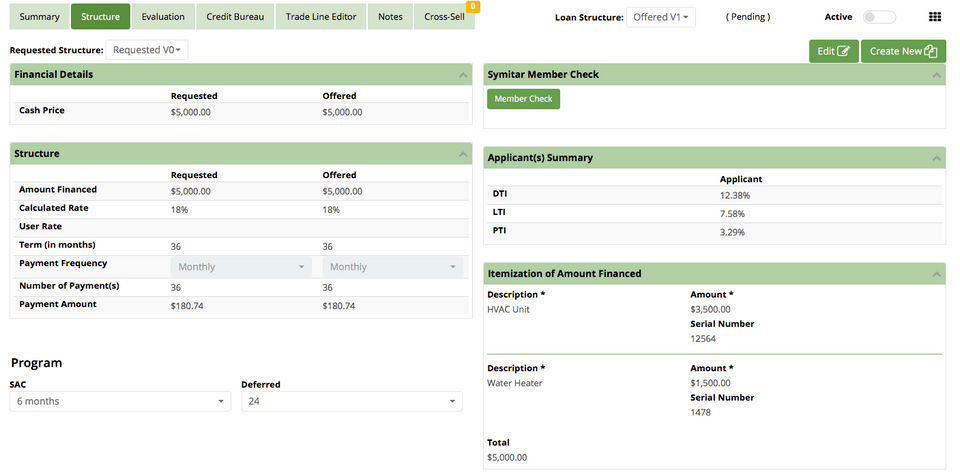
Task: Switch to the Summary tab
Action: pos(39,17)
